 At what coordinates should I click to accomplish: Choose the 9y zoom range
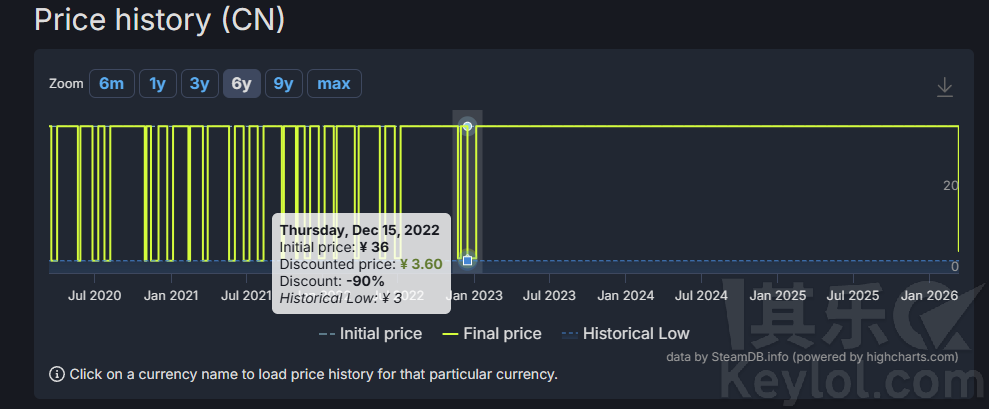(284, 84)
